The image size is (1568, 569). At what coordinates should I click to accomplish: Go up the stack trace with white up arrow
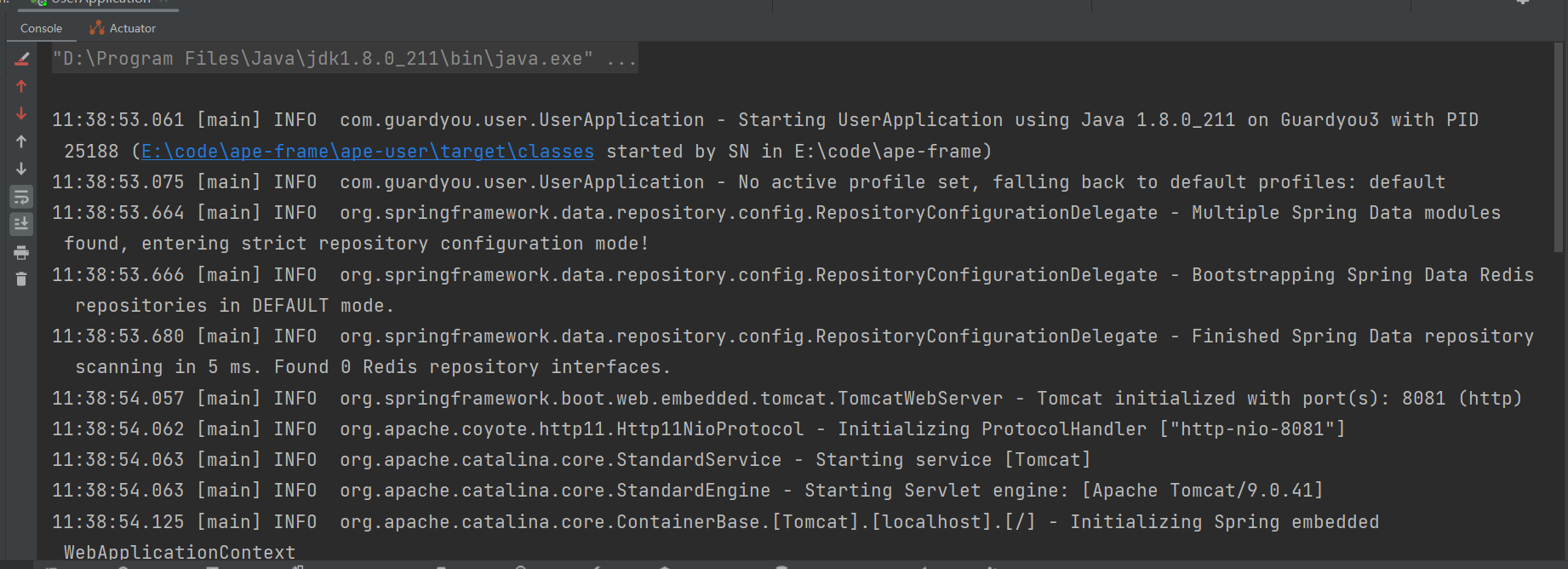[22, 141]
